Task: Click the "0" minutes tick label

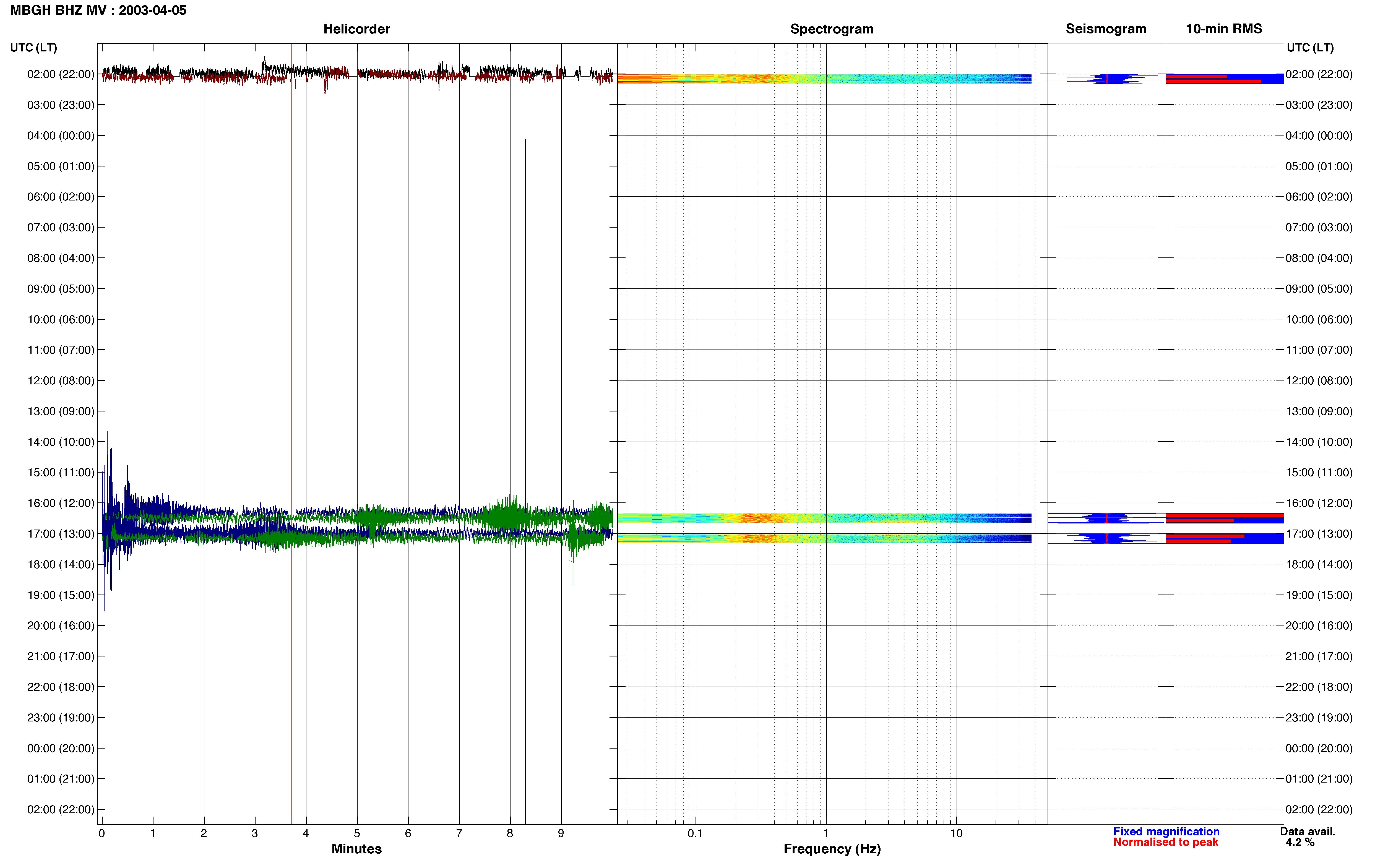Action: point(101,833)
